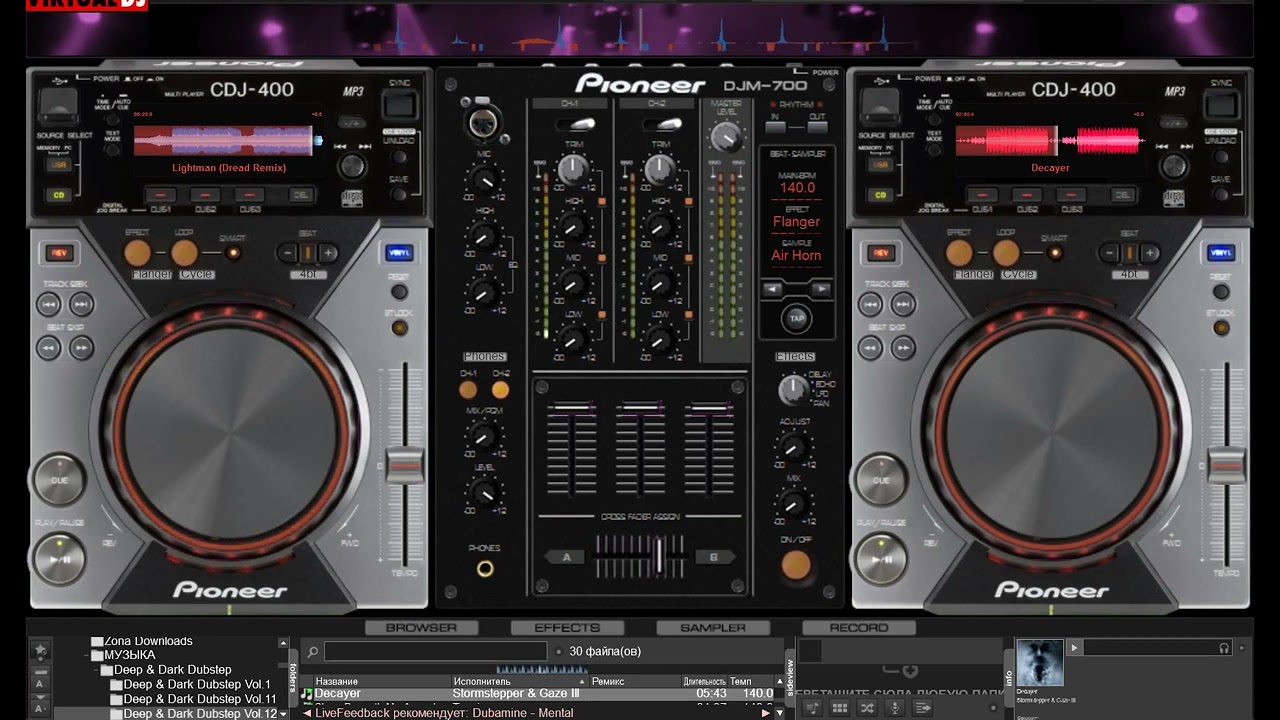Increase beat length on left deck
This screenshot has height=720, width=1280.
(328, 253)
